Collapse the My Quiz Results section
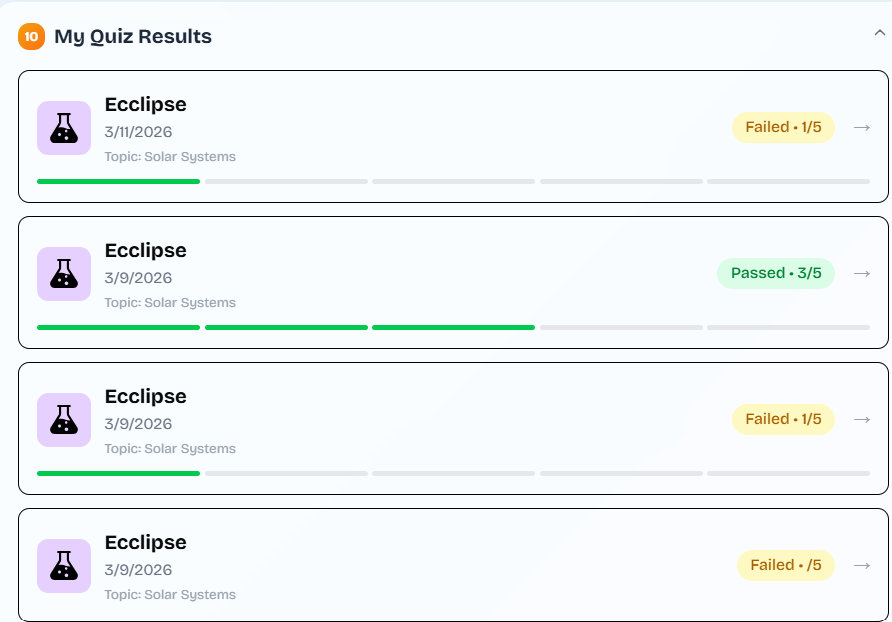 point(879,33)
